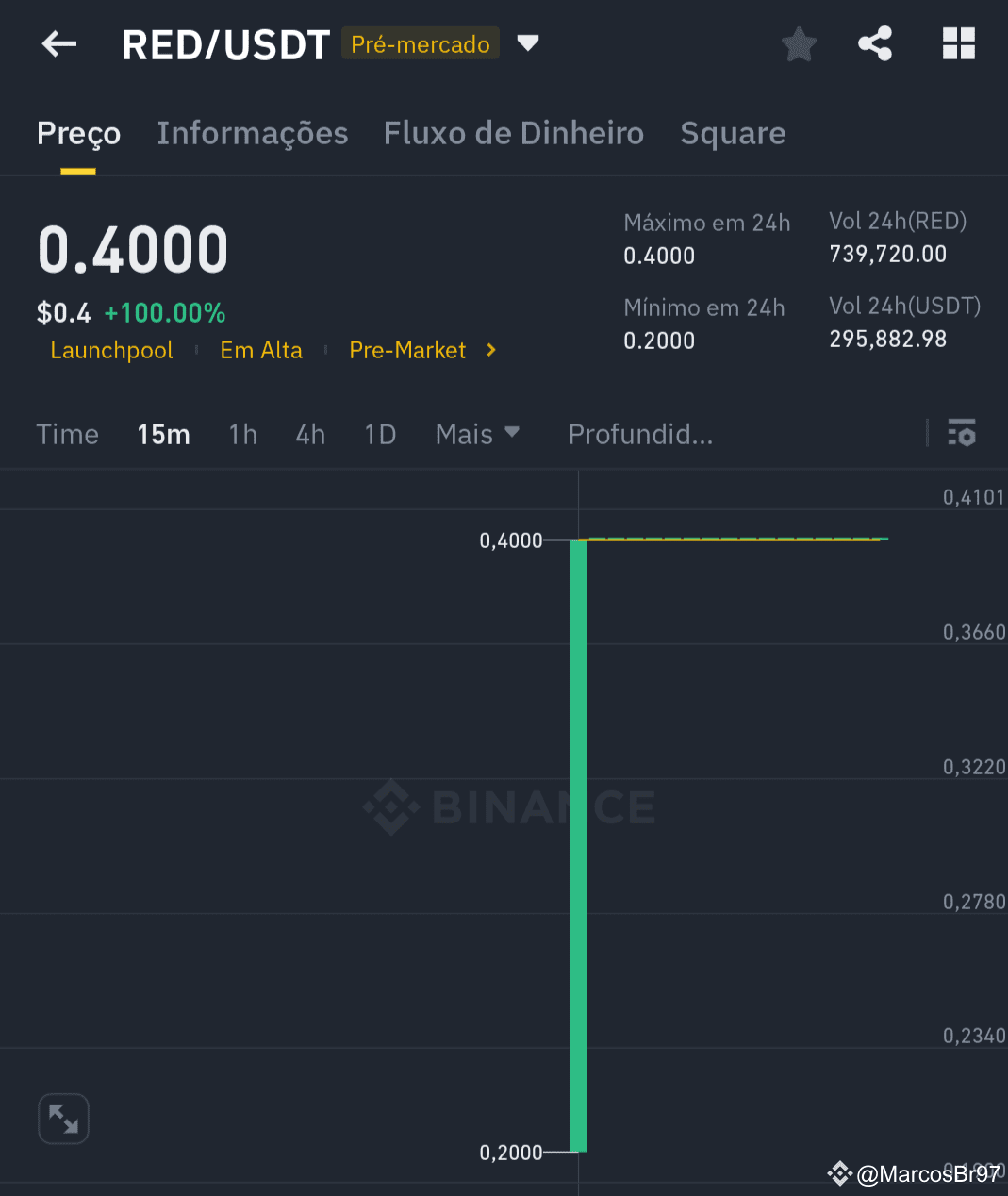The height and width of the screenshot is (1196, 1008).
Task: Tap the $0.4 dollar price value
Action: (64, 313)
